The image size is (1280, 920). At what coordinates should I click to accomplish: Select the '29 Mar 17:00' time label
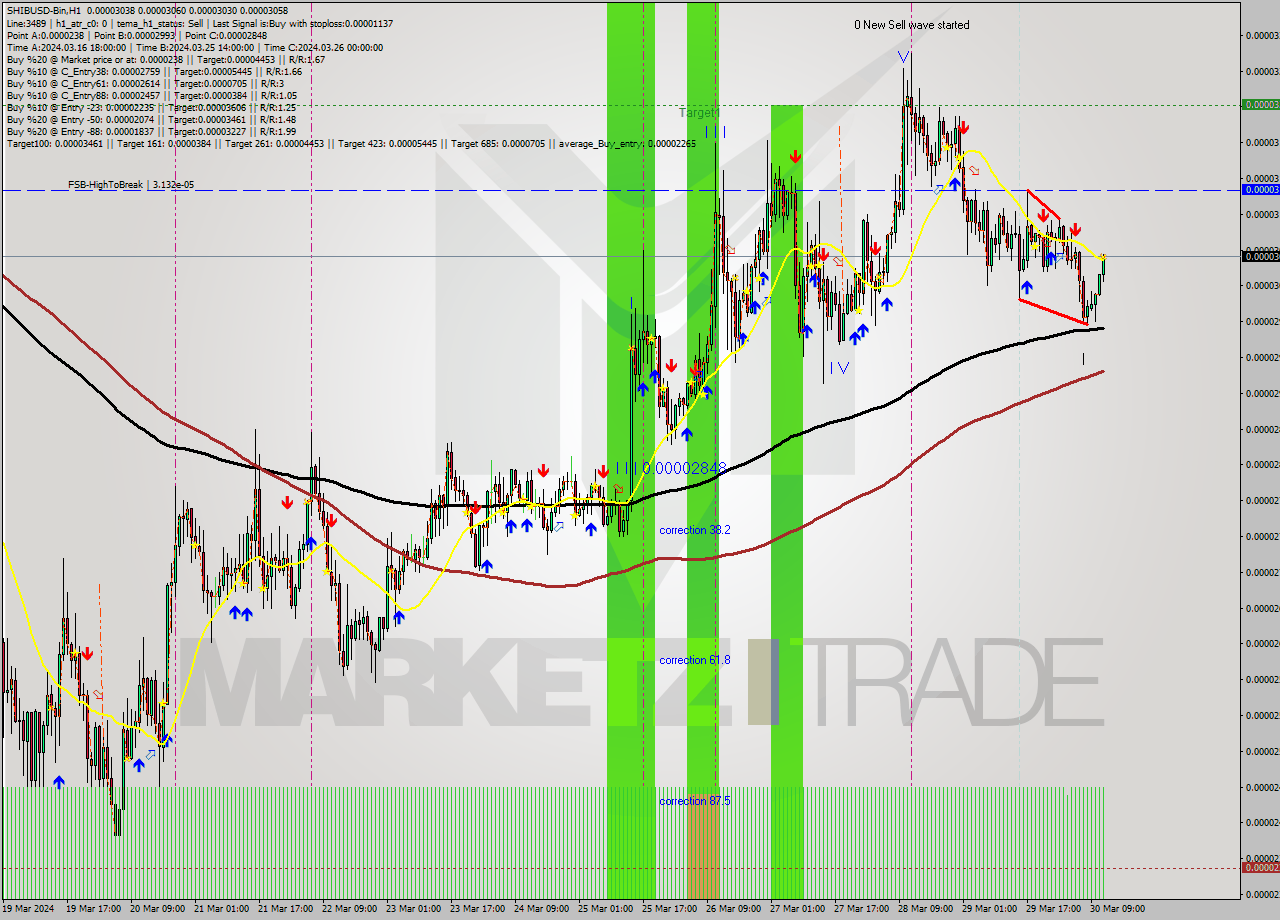tap(1053, 909)
